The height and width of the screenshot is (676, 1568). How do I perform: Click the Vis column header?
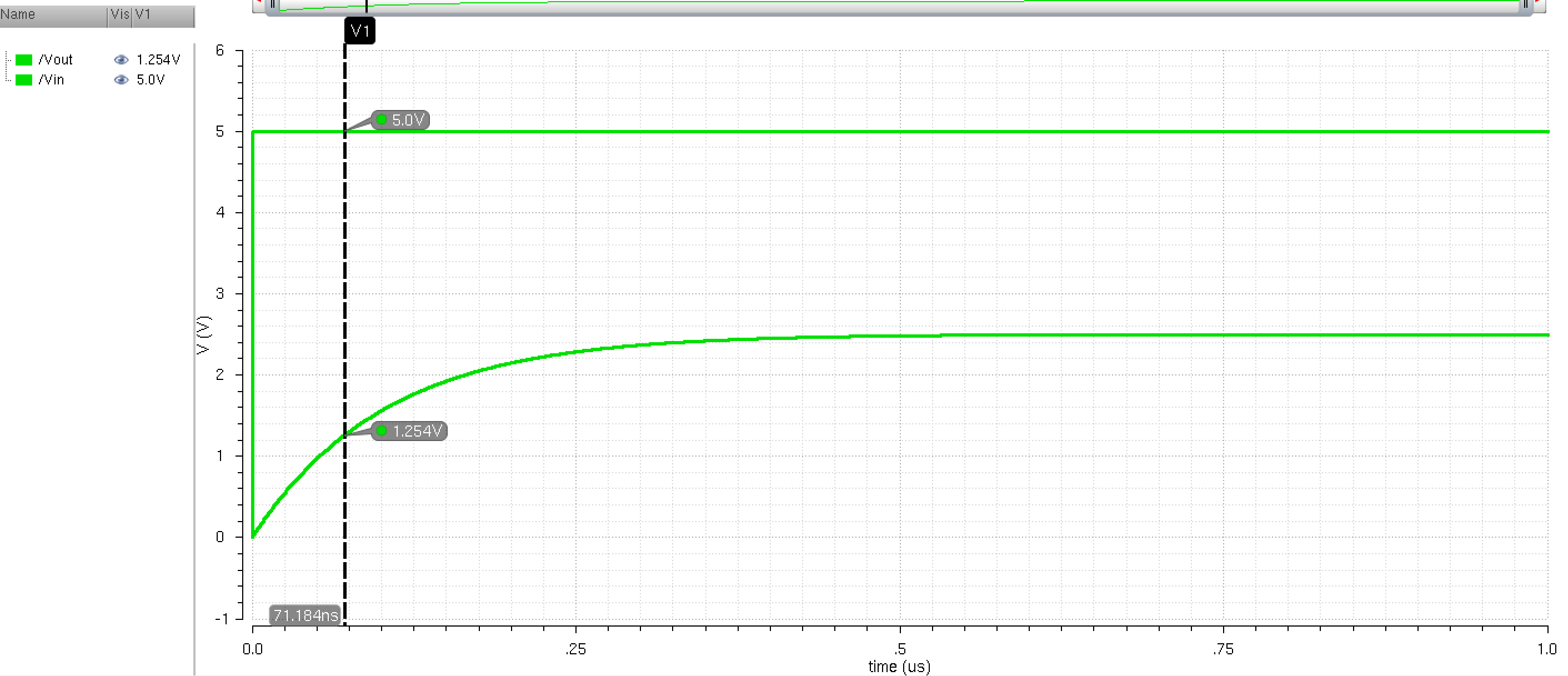(x=118, y=15)
